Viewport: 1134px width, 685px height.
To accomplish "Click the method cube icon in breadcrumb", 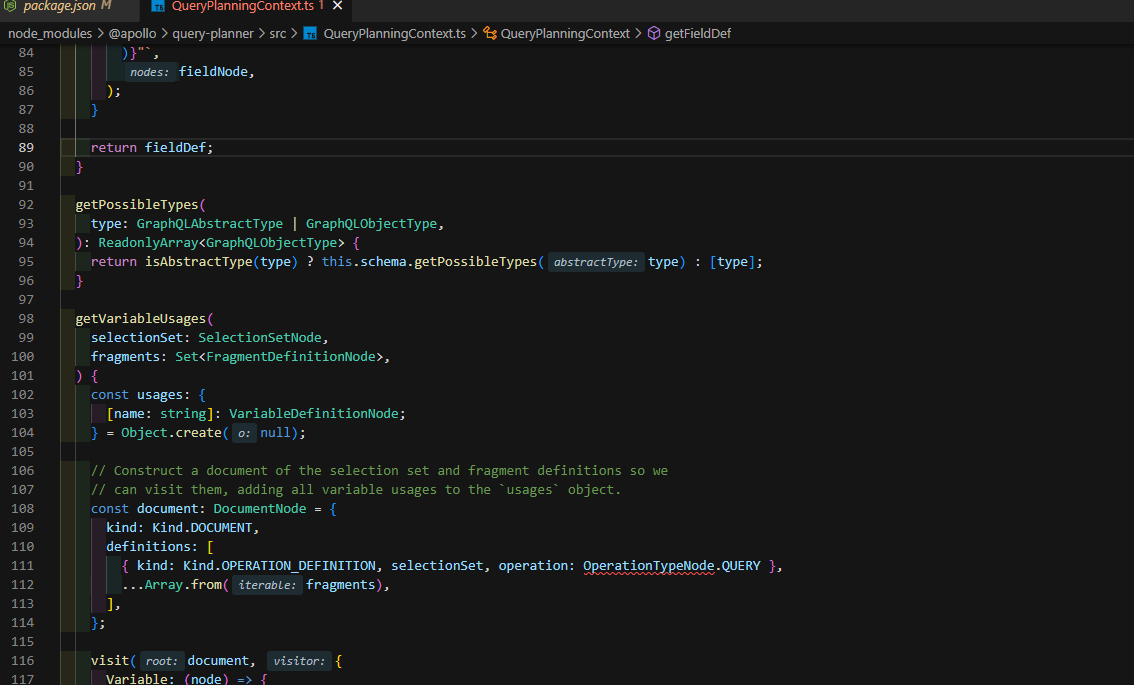I will tap(654, 33).
